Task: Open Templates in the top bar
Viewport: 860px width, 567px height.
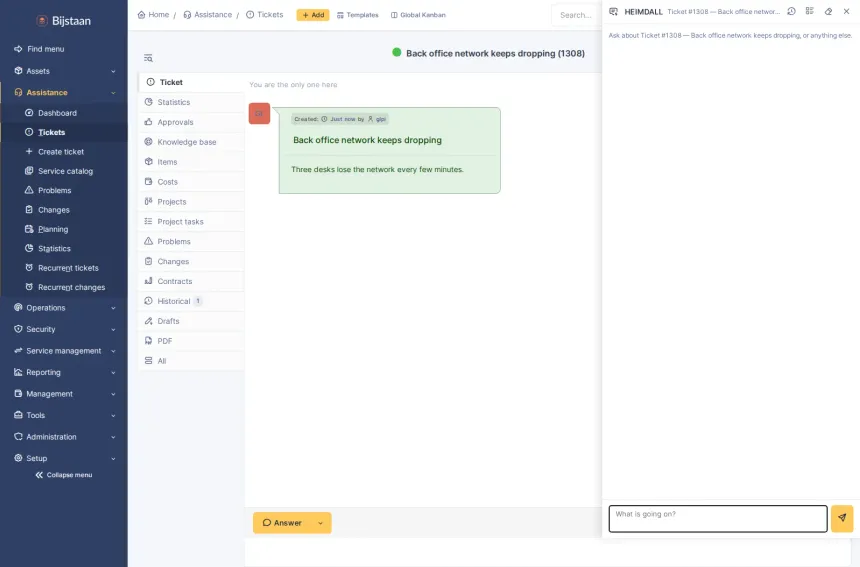Action: [x=358, y=15]
